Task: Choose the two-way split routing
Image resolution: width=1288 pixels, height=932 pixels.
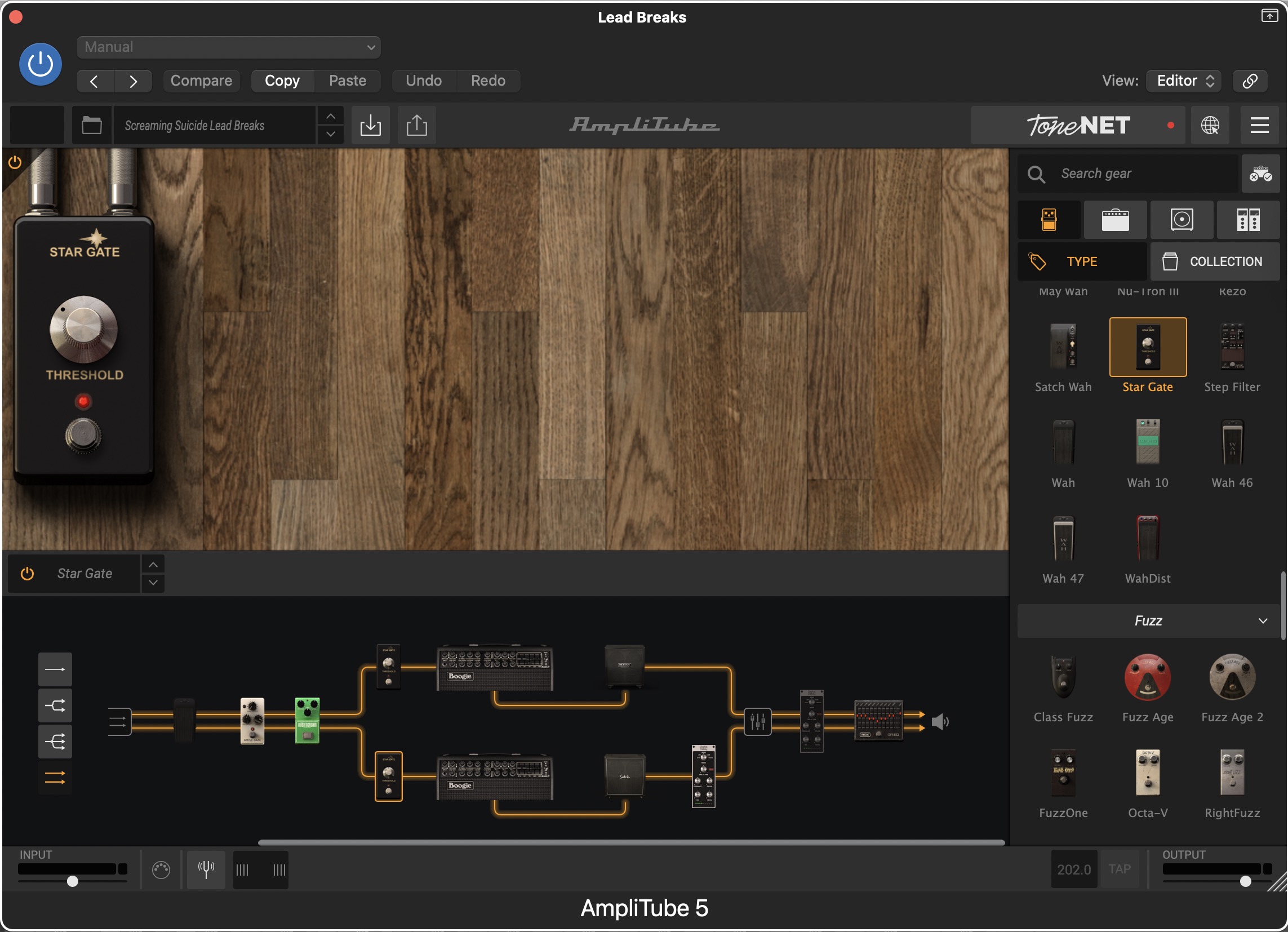Action: tap(55, 705)
